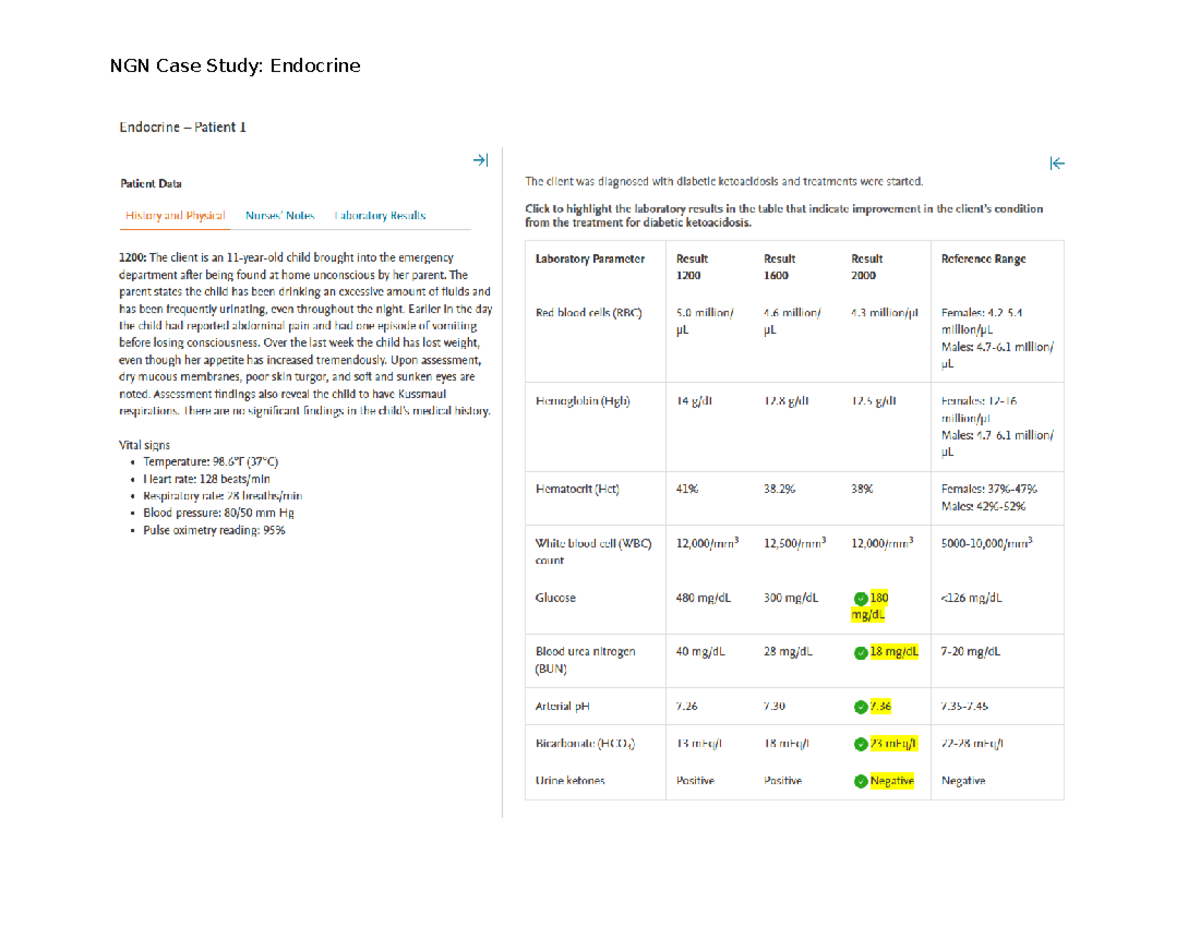Image resolution: width=1200 pixels, height=927 pixels.
Task: Click the Result 1600 column header
Action: 779,266
